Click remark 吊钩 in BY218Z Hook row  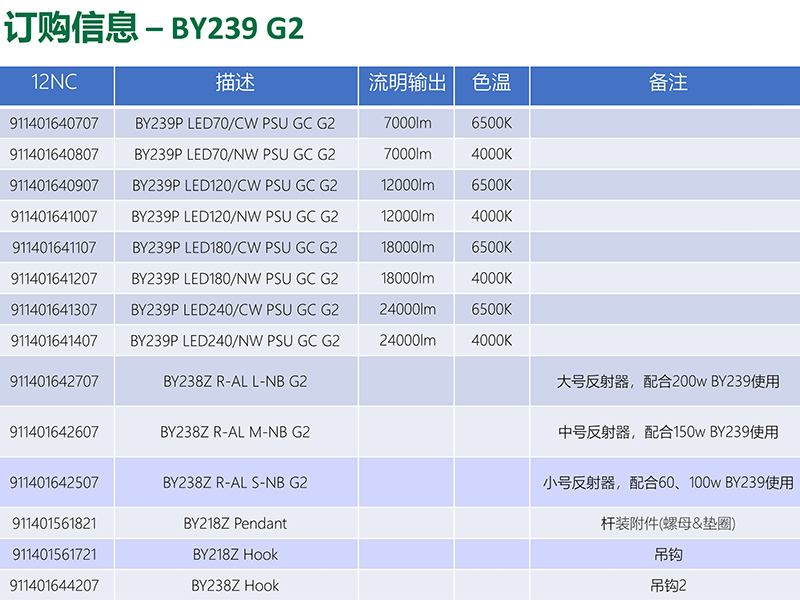point(668,555)
